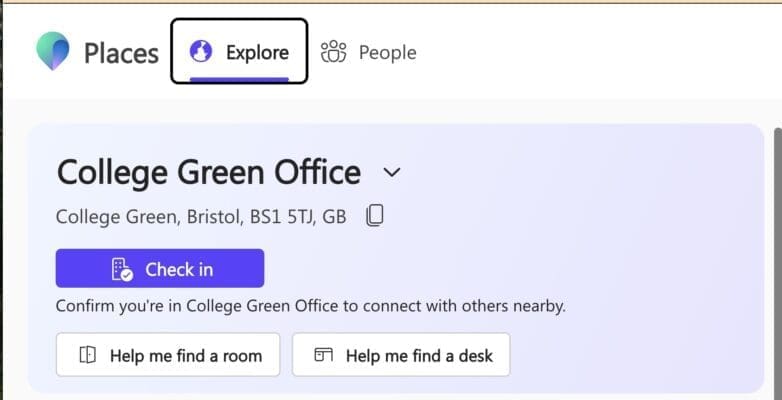This screenshot has width=782, height=400.
Task: Click the vertical scrollbar thumb
Action: pyautogui.click(x=776, y=260)
